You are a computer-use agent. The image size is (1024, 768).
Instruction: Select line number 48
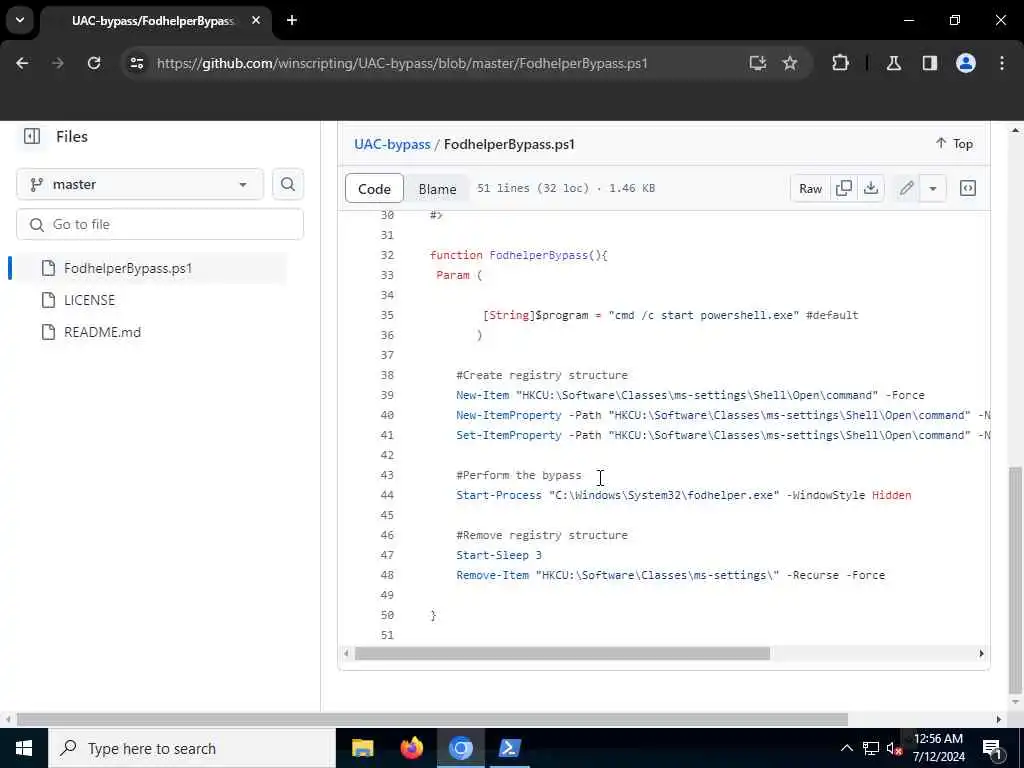(387, 575)
